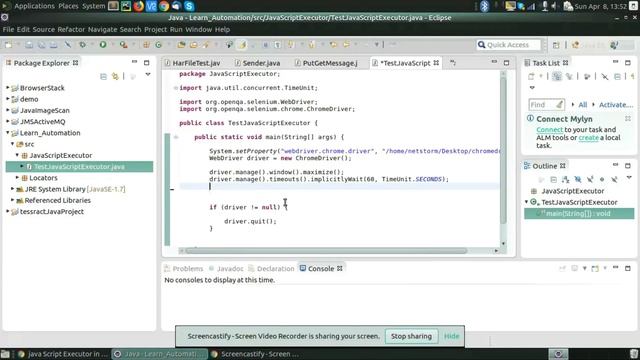Click the Activate... link in Task List
This screenshot has width=640, height=360.
(x=616, y=105)
